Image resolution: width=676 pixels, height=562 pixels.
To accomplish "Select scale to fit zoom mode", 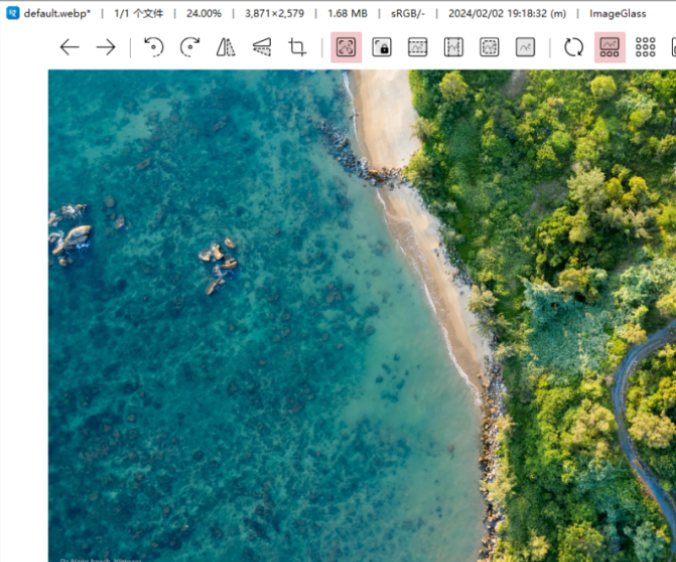I will click(x=489, y=47).
